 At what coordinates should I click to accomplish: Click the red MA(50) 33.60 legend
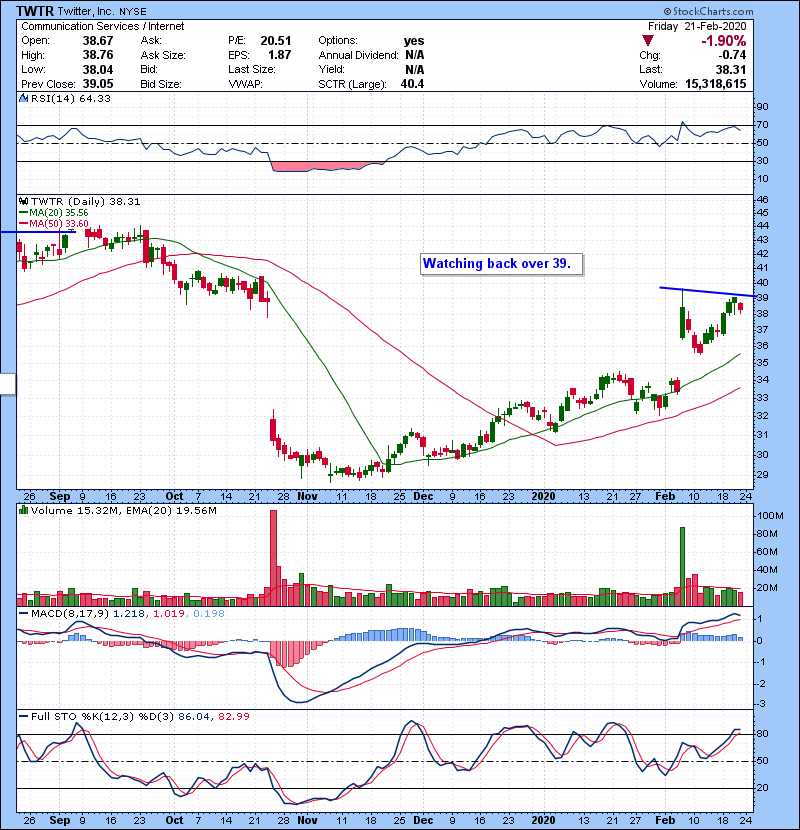tap(54, 223)
